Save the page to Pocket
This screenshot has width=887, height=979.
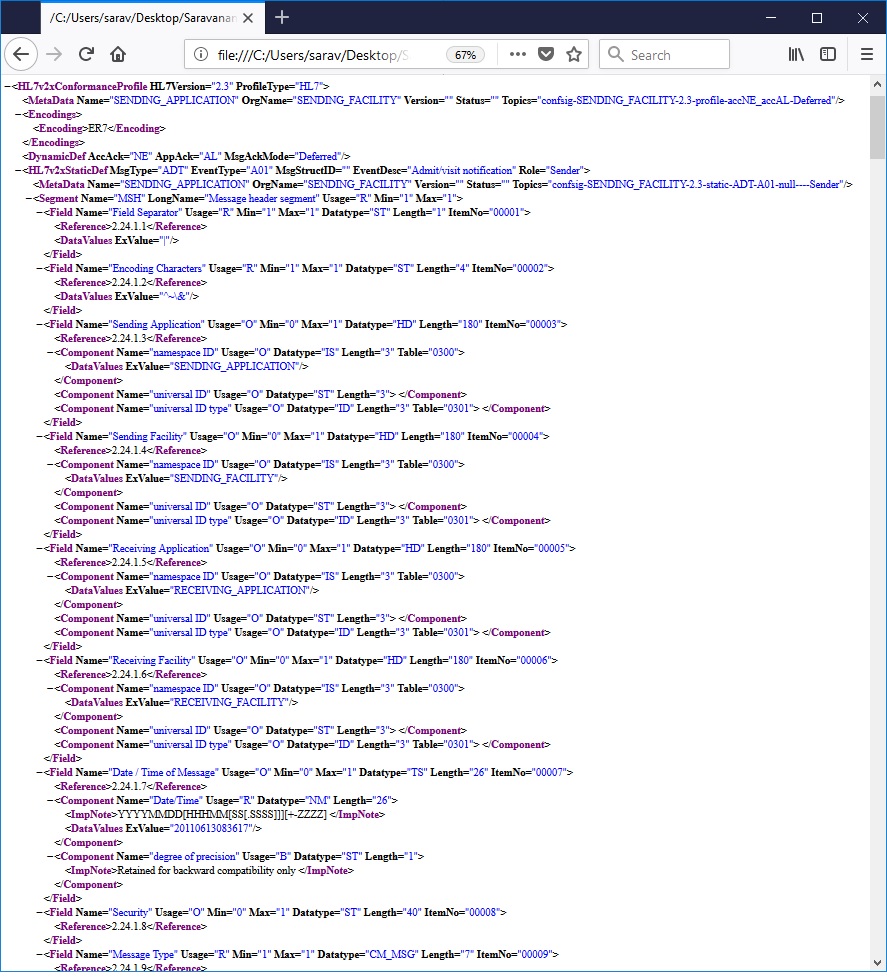[x=546, y=54]
